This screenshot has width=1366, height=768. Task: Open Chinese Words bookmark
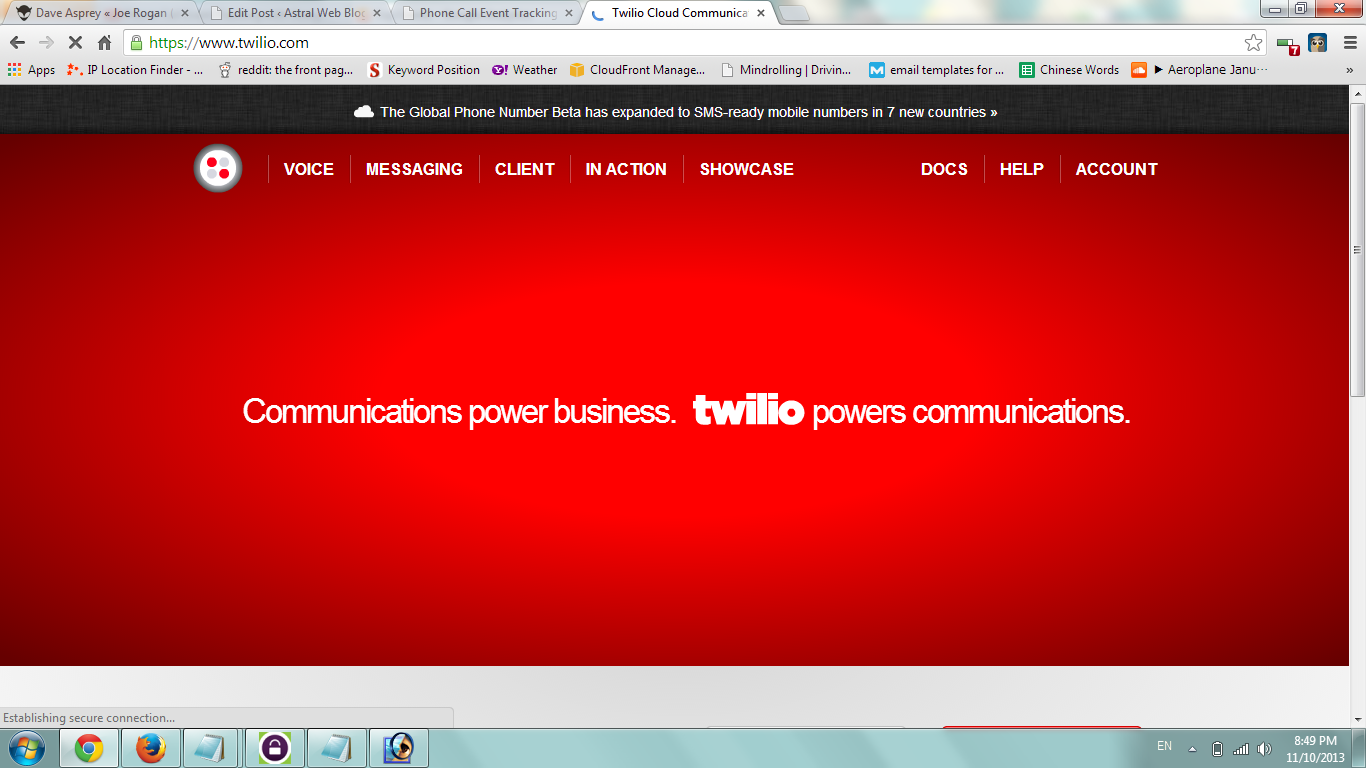[x=1069, y=70]
